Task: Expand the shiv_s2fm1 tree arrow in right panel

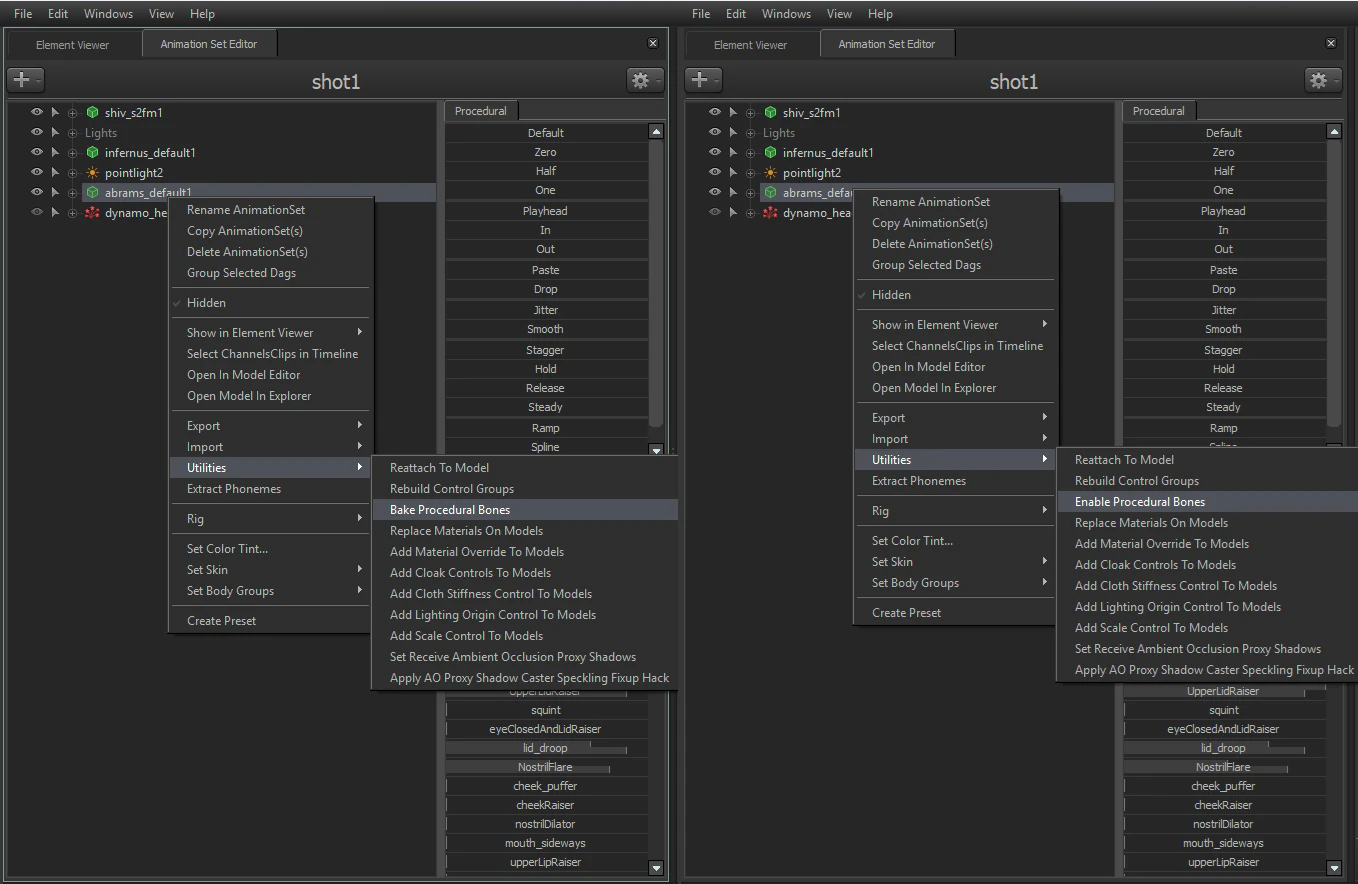Action: (x=733, y=113)
